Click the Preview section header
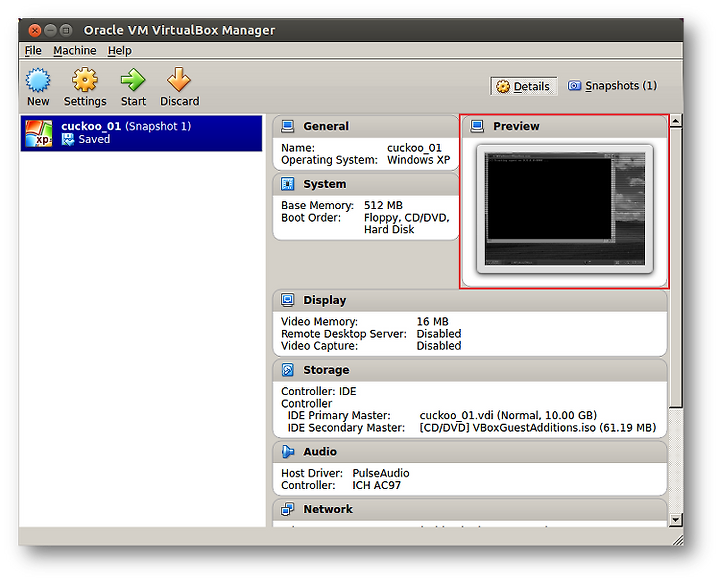The width and height of the screenshot is (720, 582). point(564,126)
